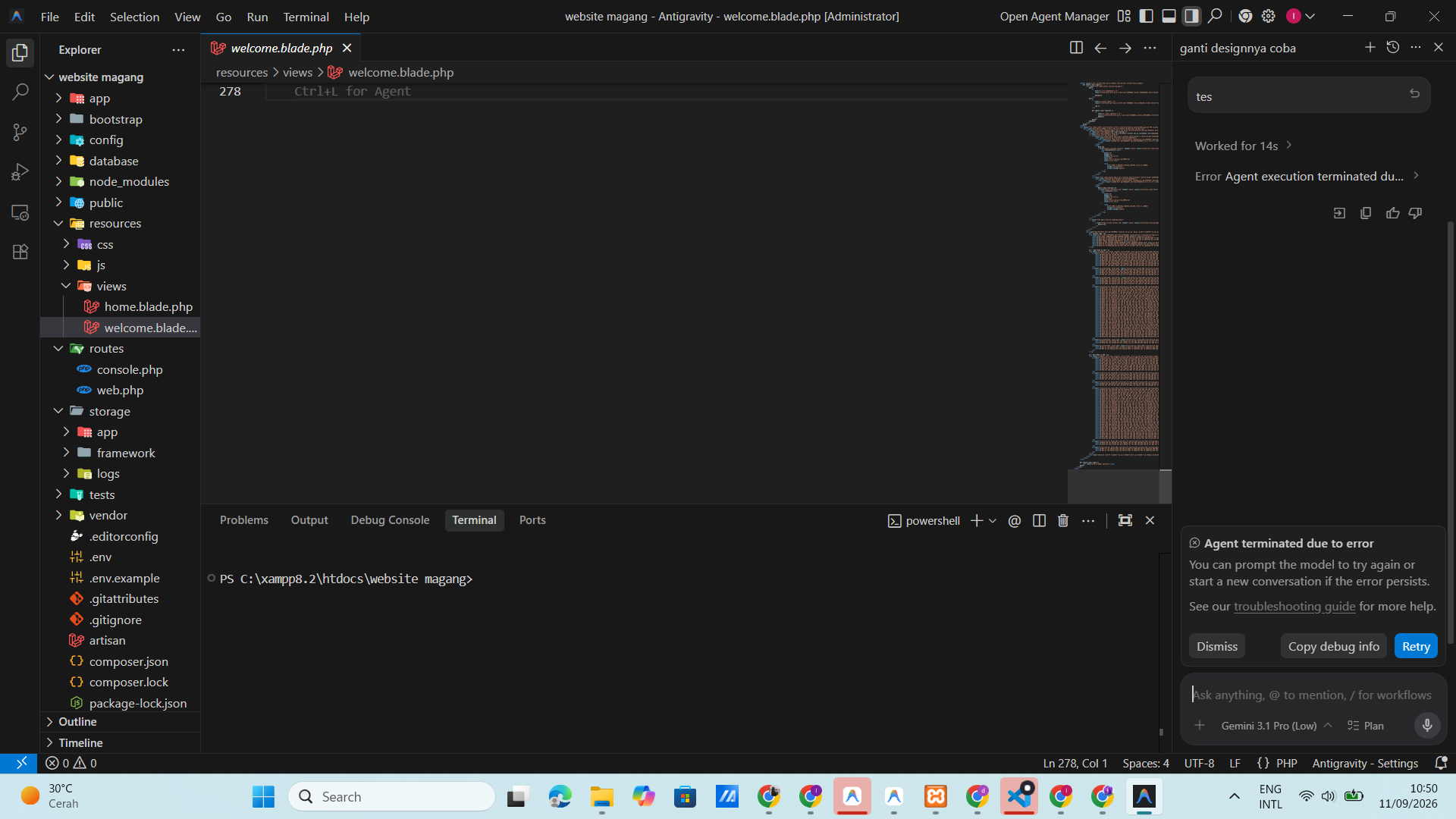Toggle primary side bar visibility

point(1147,16)
